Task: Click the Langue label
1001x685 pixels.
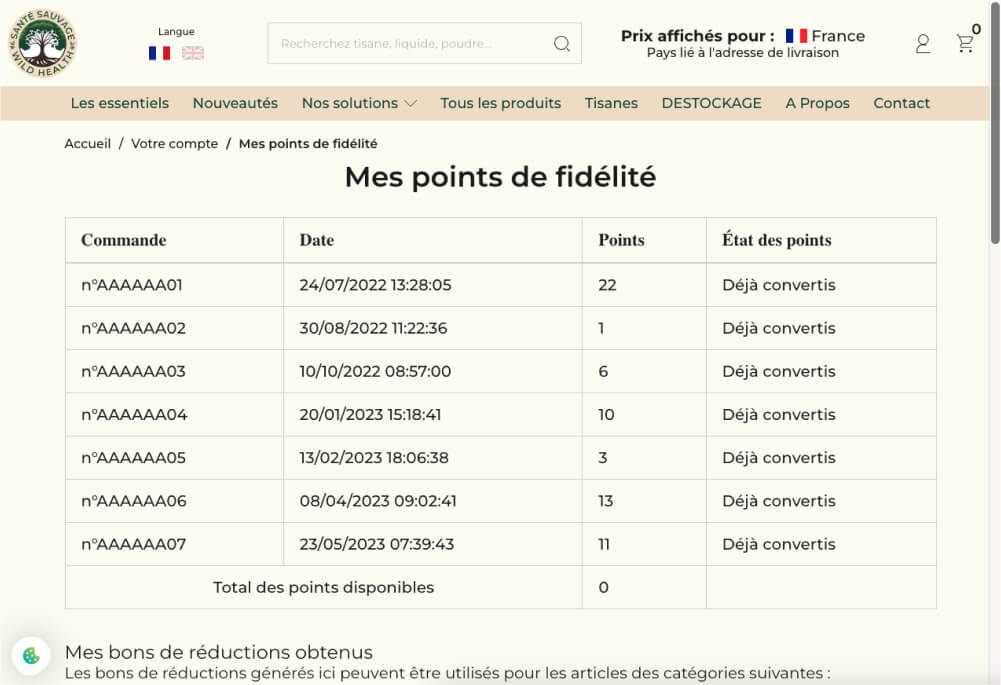Action: coord(176,31)
